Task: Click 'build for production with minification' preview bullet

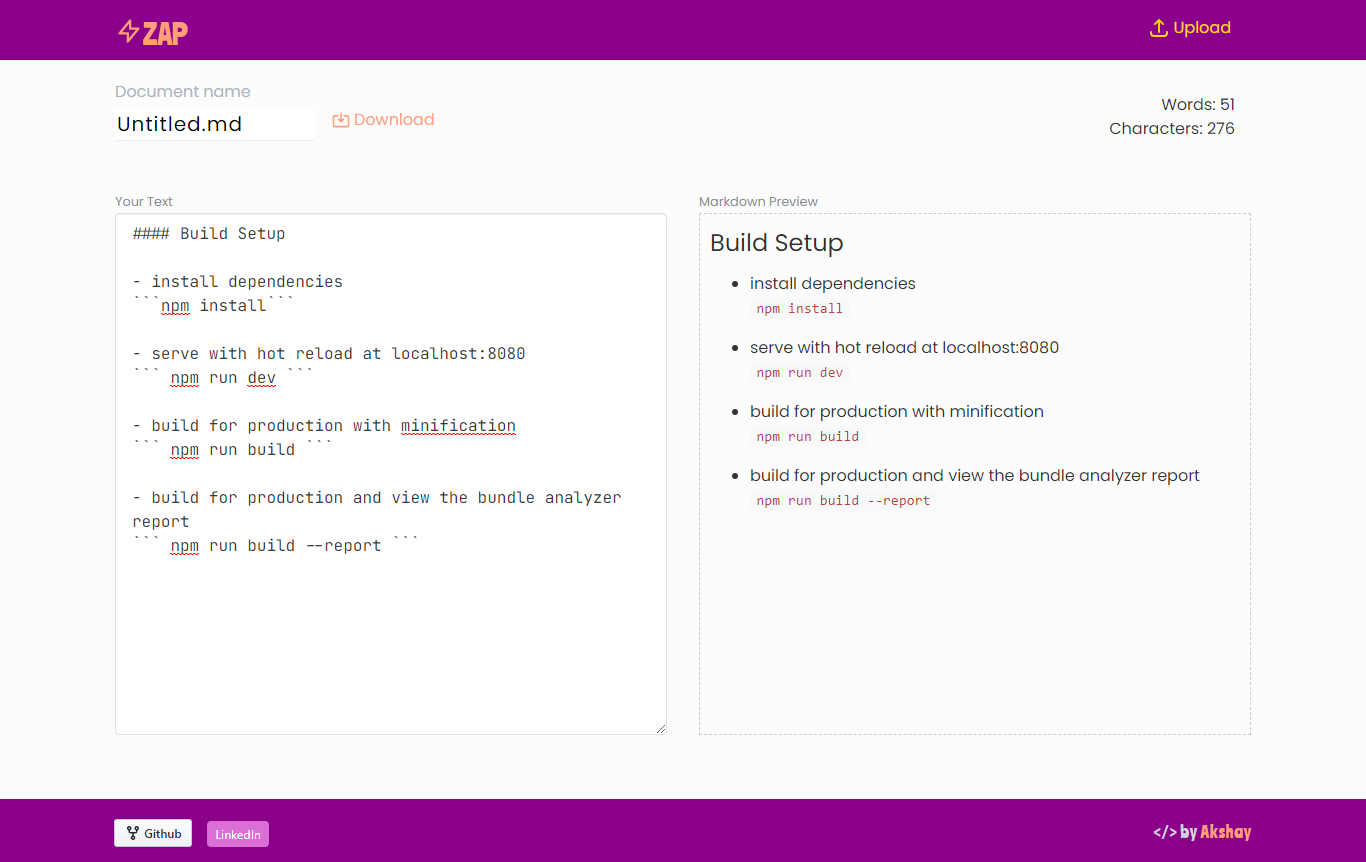Action: 897,412
